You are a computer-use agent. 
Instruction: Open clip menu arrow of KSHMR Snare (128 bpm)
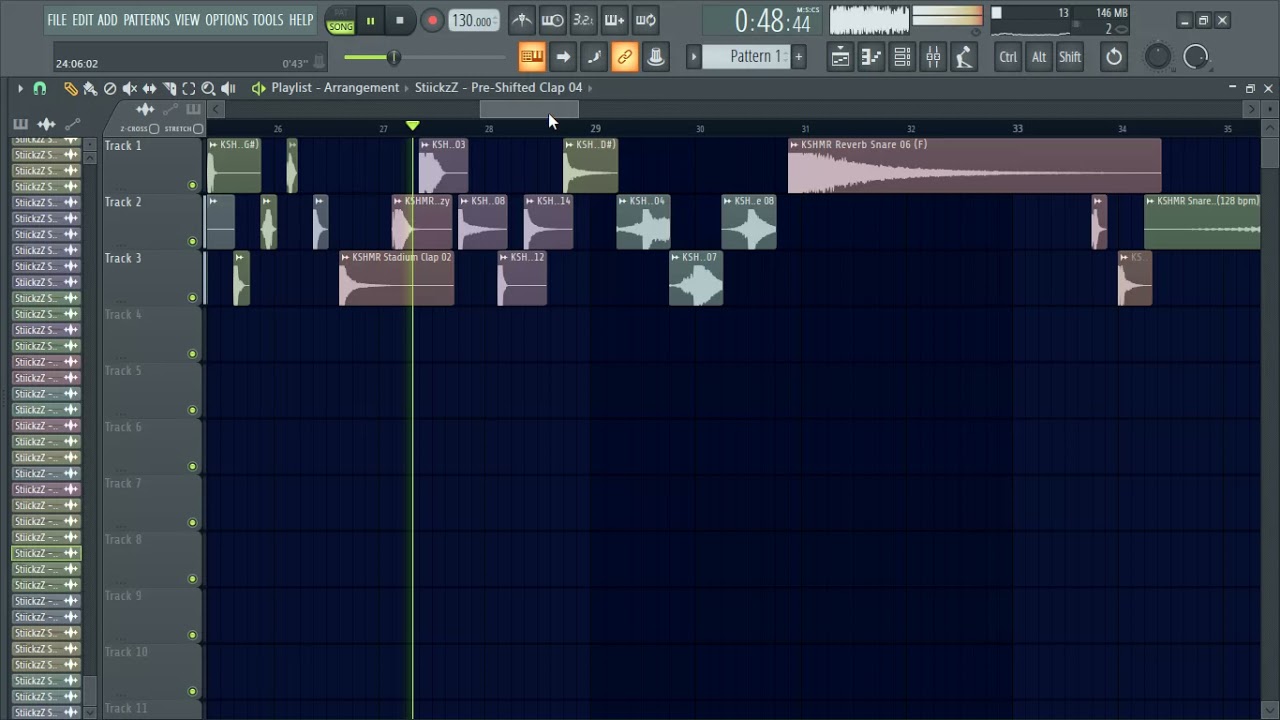tap(1150, 201)
